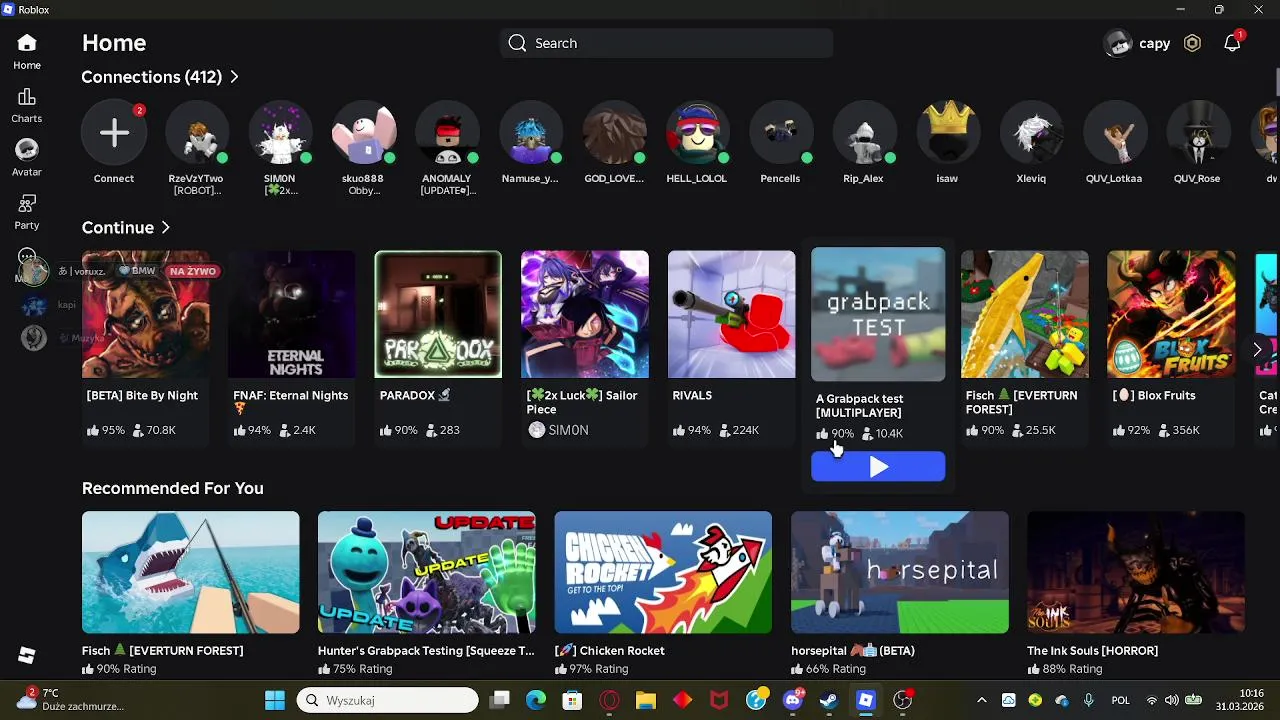Open Xleviq's connection avatar

point(1031,133)
